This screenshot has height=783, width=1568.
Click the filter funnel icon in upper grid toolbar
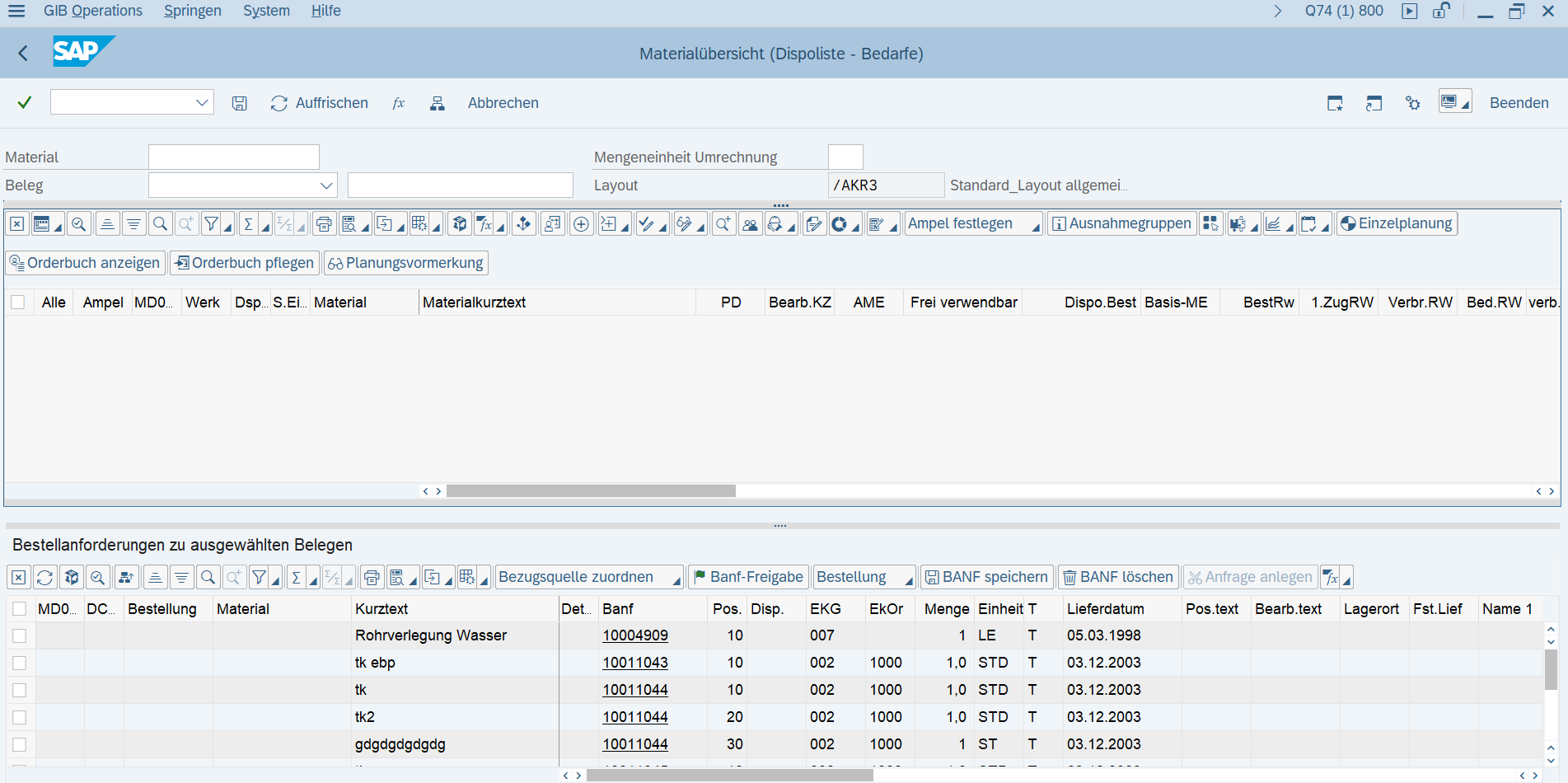click(x=212, y=224)
